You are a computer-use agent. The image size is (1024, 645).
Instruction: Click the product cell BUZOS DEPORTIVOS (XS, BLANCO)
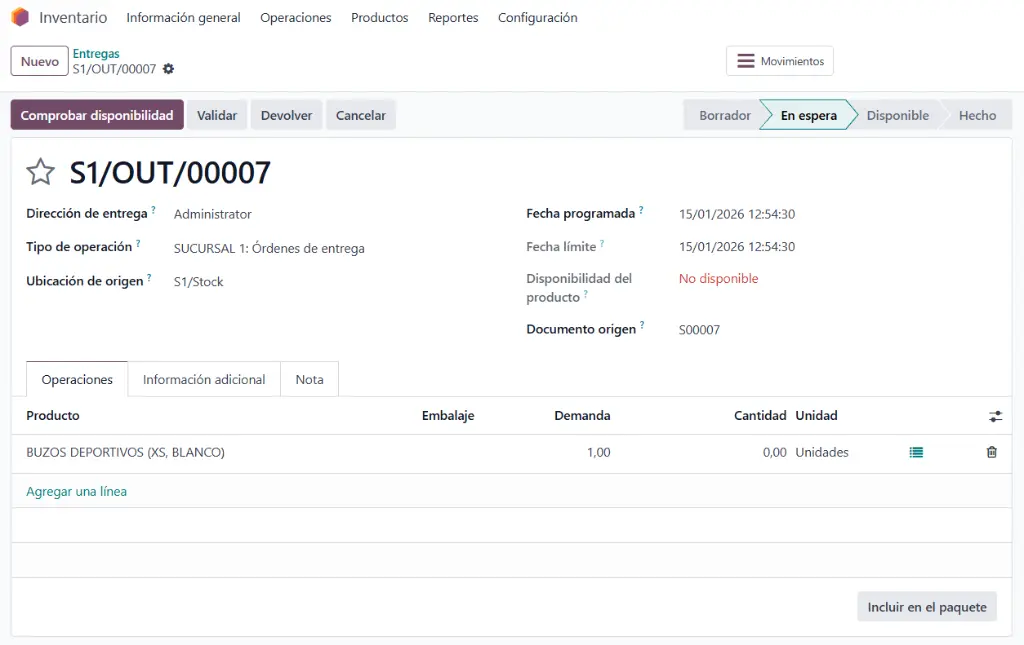coord(125,452)
